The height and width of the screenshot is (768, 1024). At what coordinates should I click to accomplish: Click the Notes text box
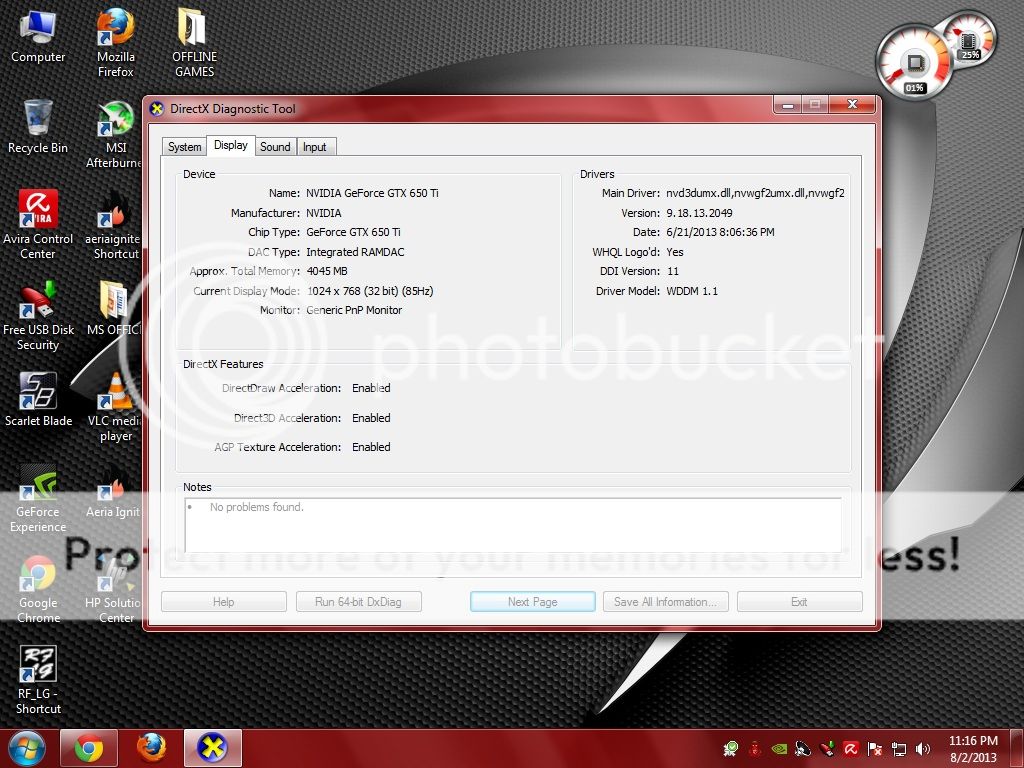513,525
